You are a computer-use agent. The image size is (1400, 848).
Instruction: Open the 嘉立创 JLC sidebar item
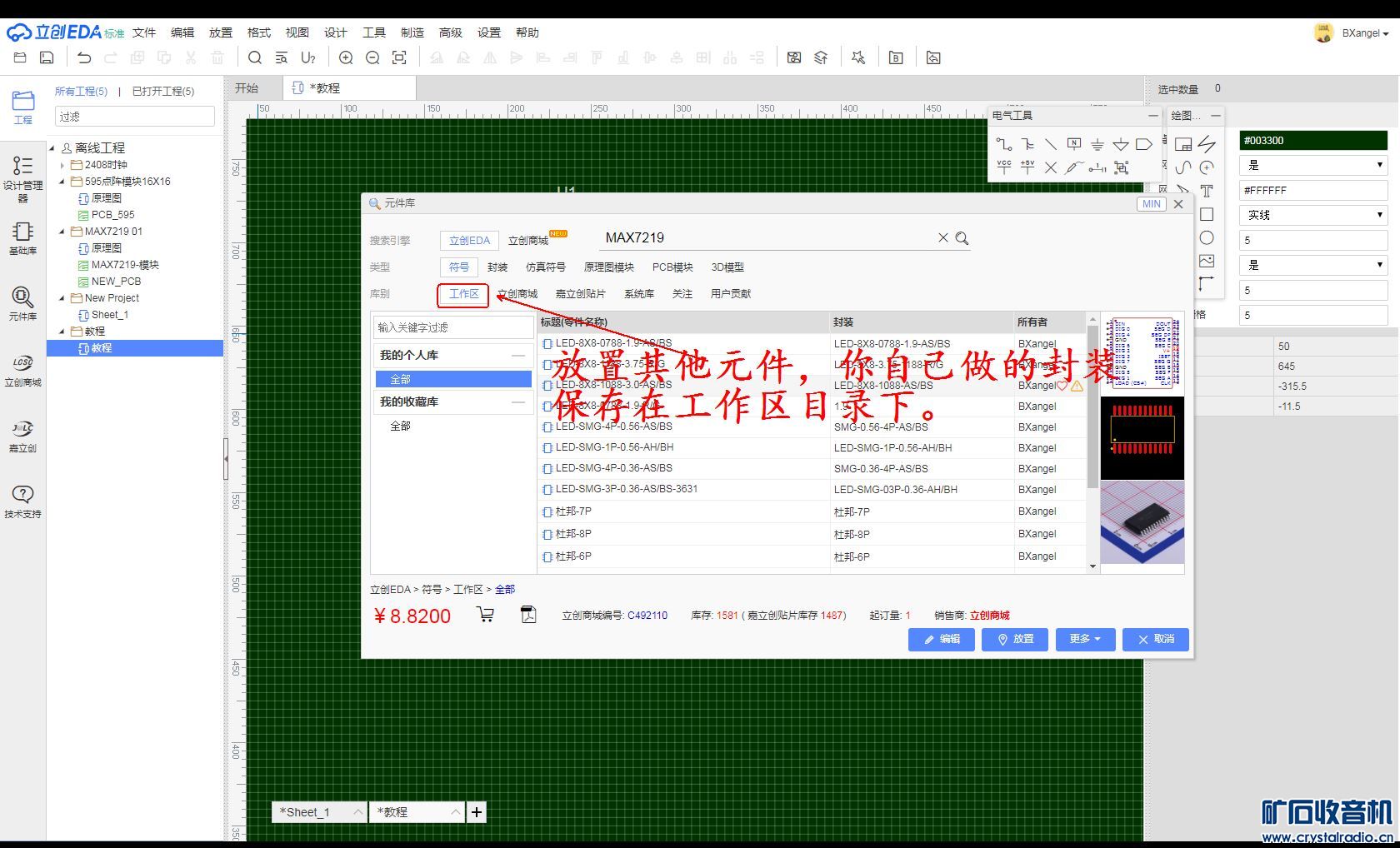pyautogui.click(x=22, y=436)
